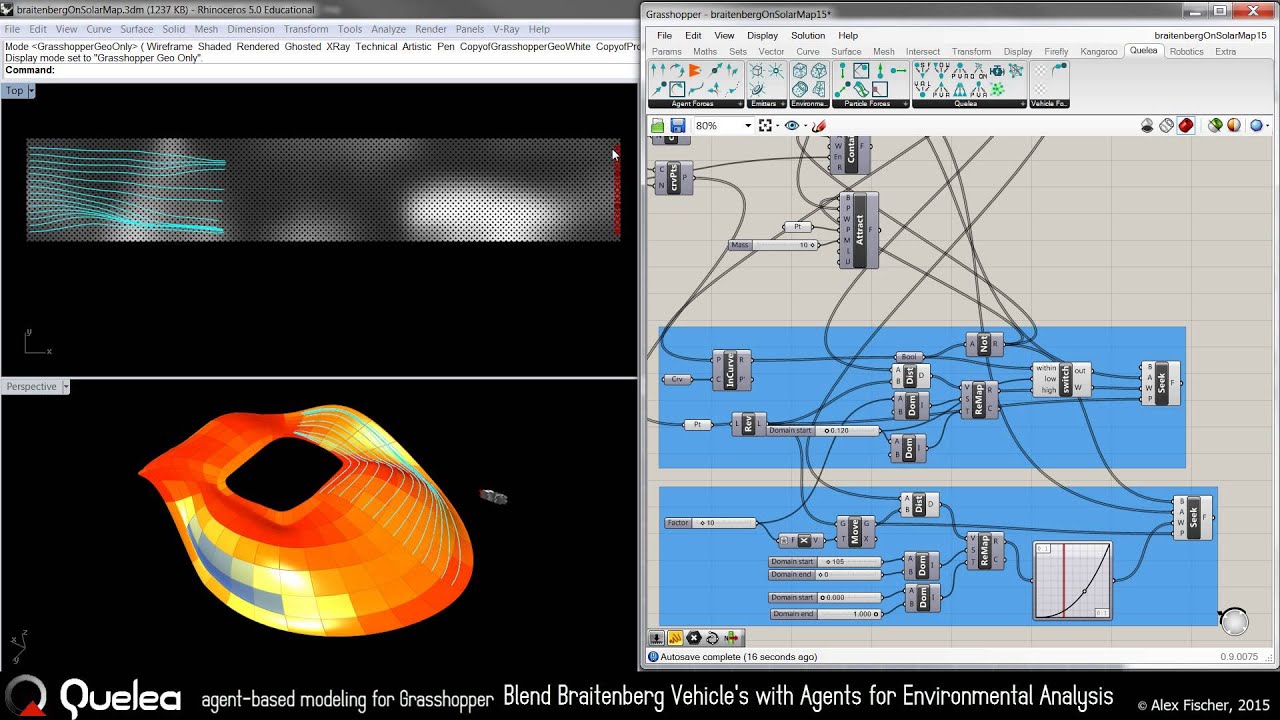Expand the Quelea panel with plus
The width and height of the screenshot is (1280, 720).
1022,104
